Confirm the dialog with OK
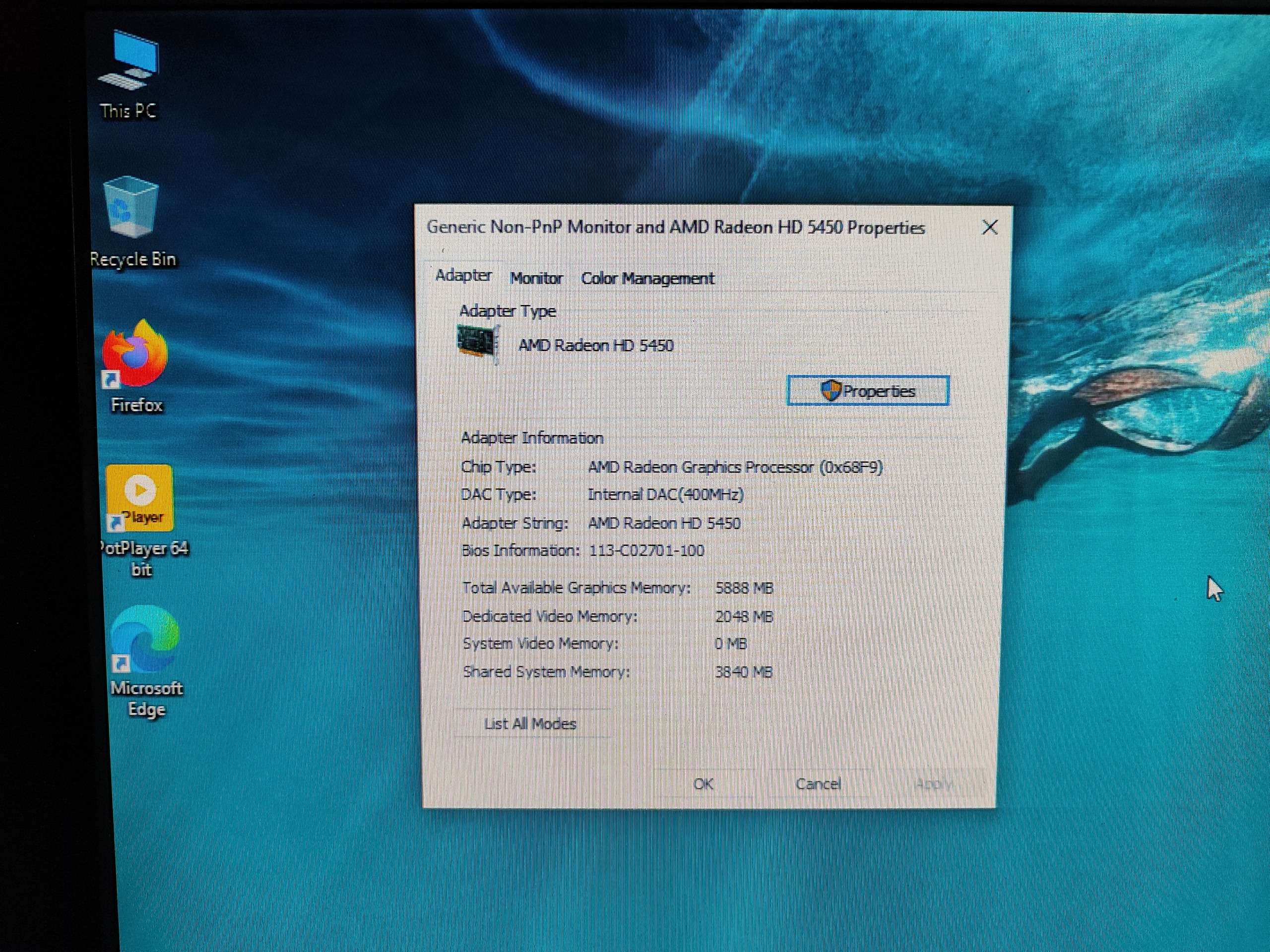The height and width of the screenshot is (952, 1270). click(703, 784)
